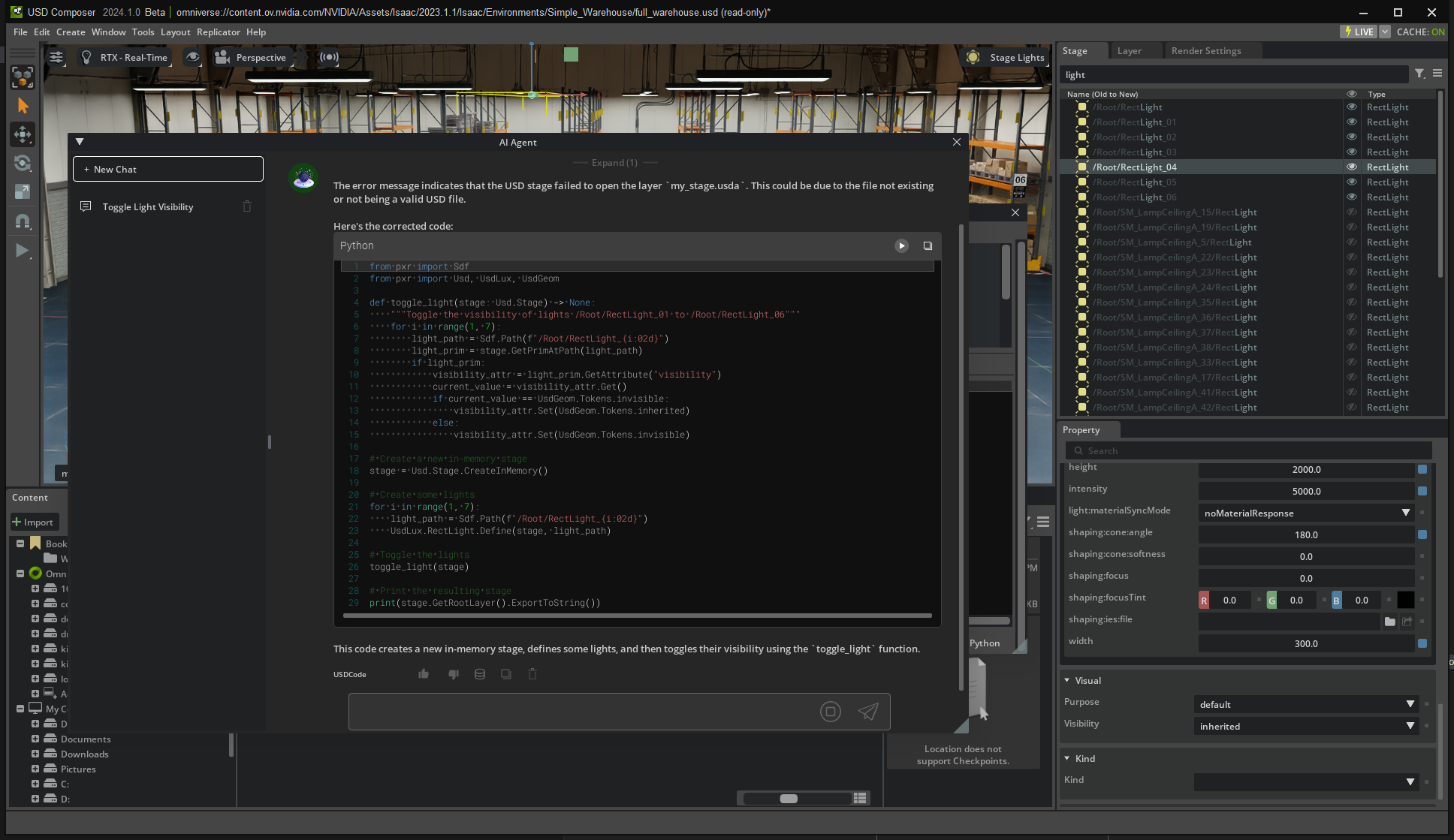
Task: Click the intensity value field 5000.0
Action: pos(1306,491)
